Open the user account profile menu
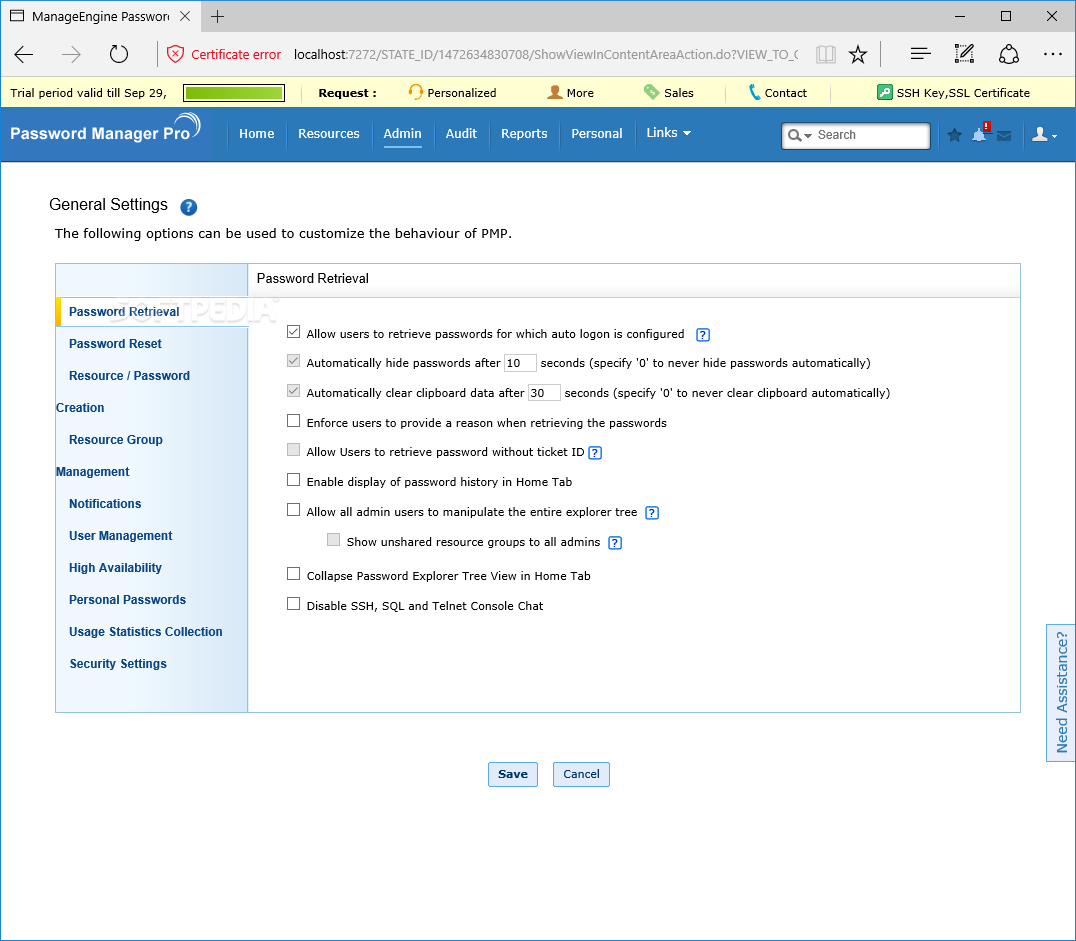The image size is (1076, 941). 1044,135
